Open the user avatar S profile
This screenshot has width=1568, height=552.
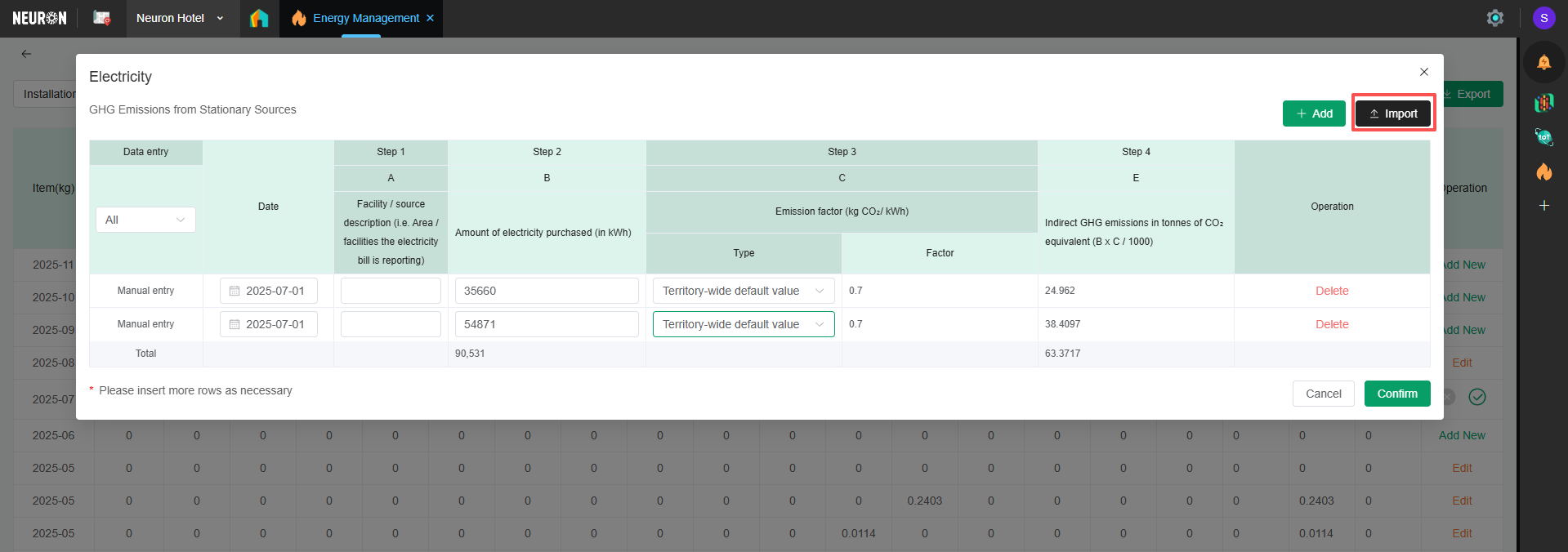(1543, 18)
